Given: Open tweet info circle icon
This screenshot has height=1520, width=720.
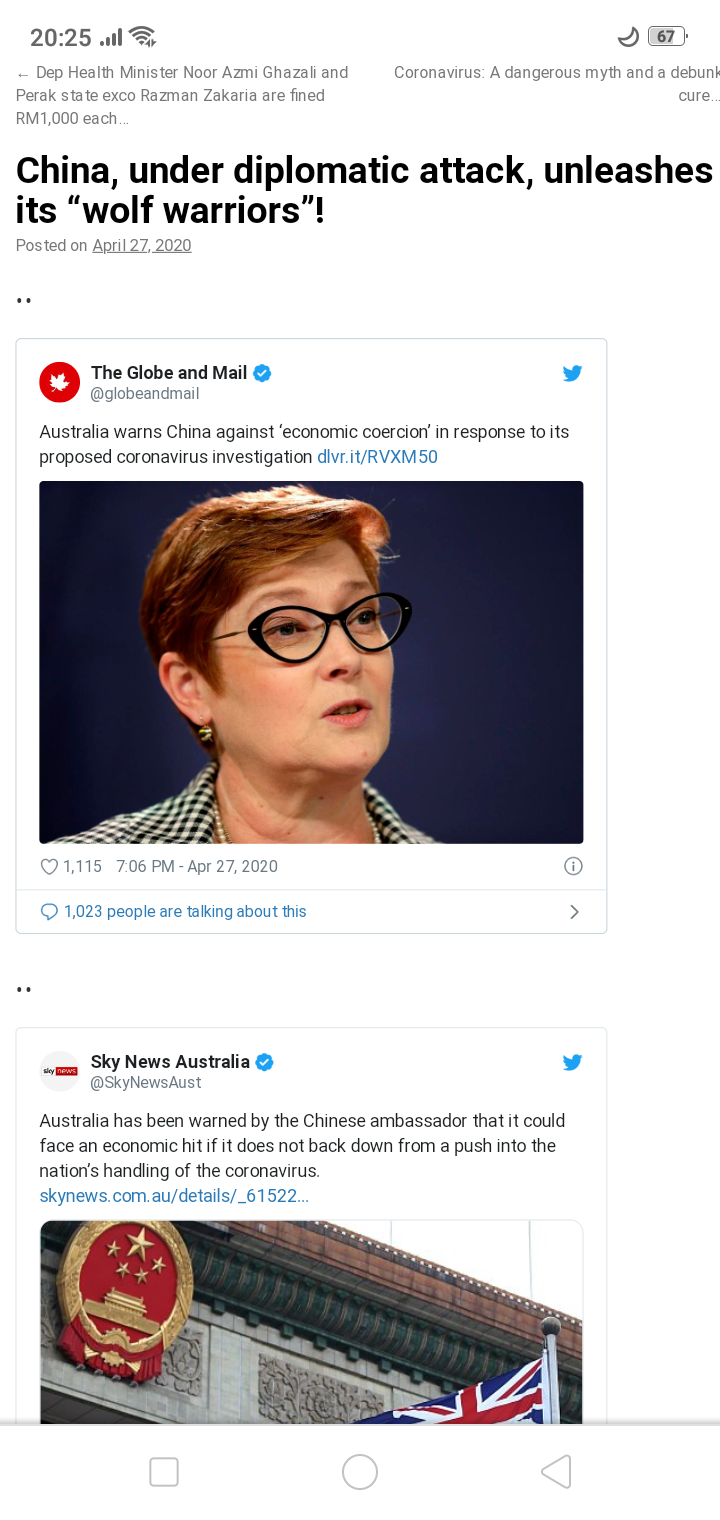Looking at the screenshot, I should tap(573, 866).
